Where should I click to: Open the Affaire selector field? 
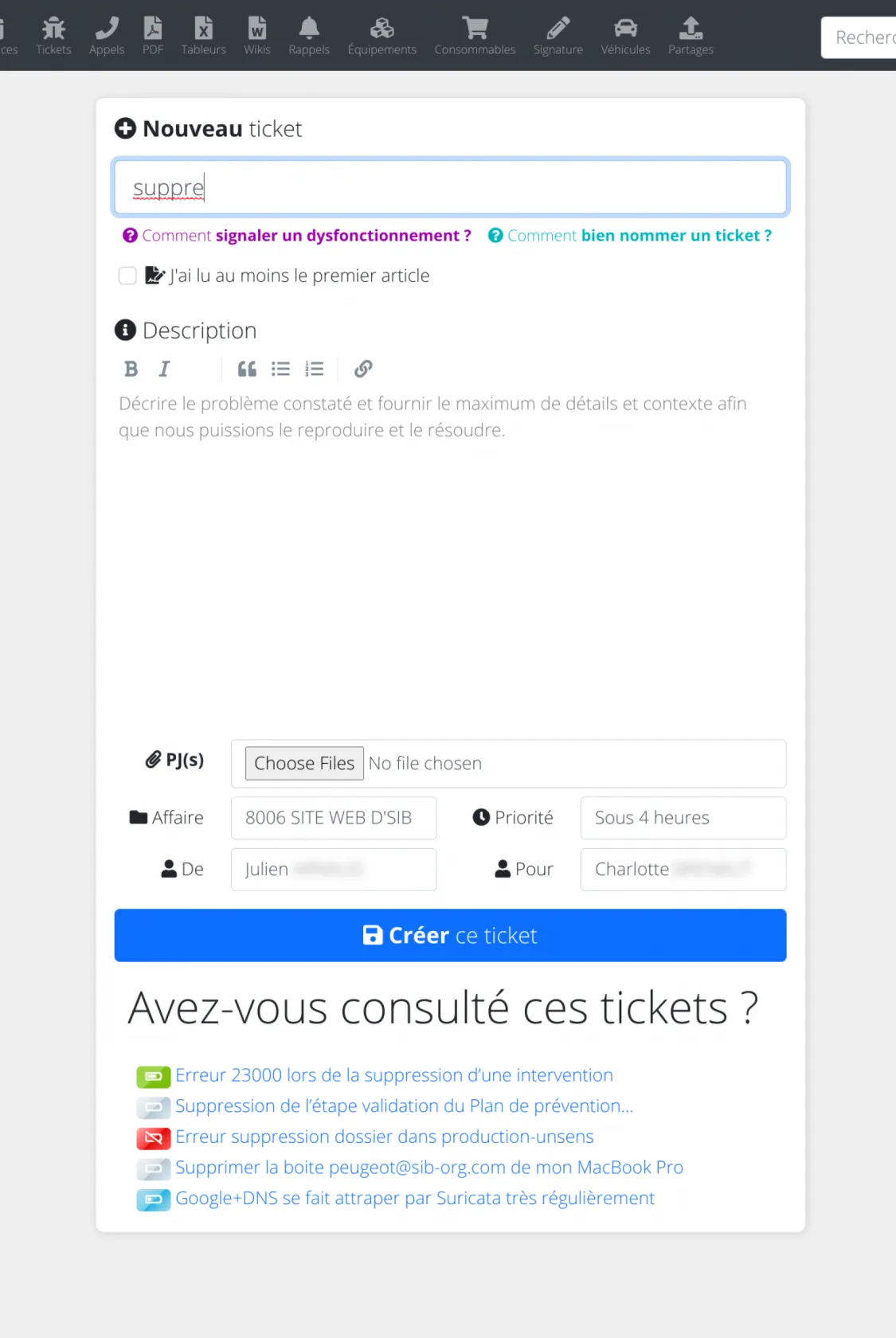pos(333,818)
